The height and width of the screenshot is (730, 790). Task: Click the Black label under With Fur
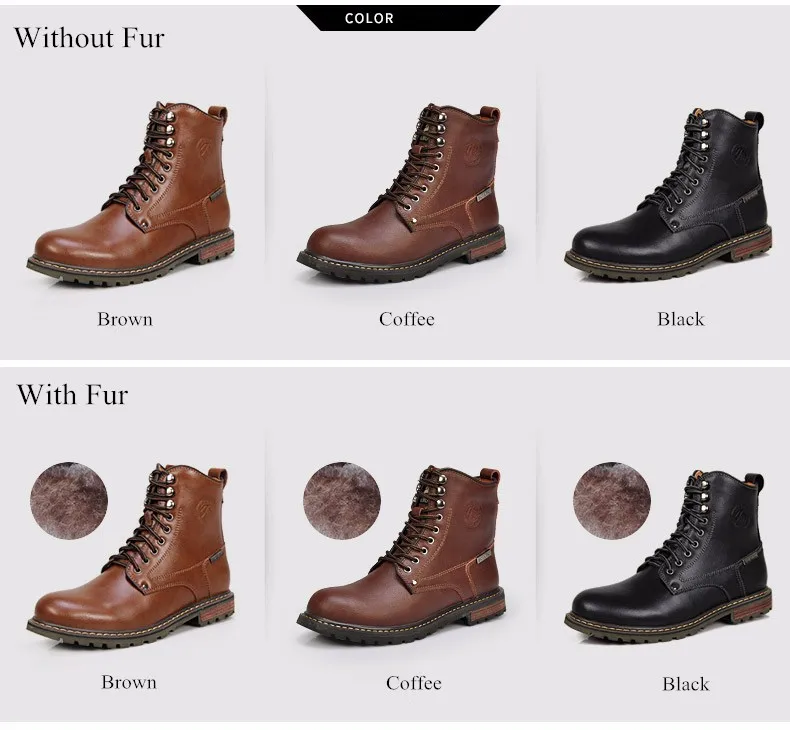(x=686, y=684)
